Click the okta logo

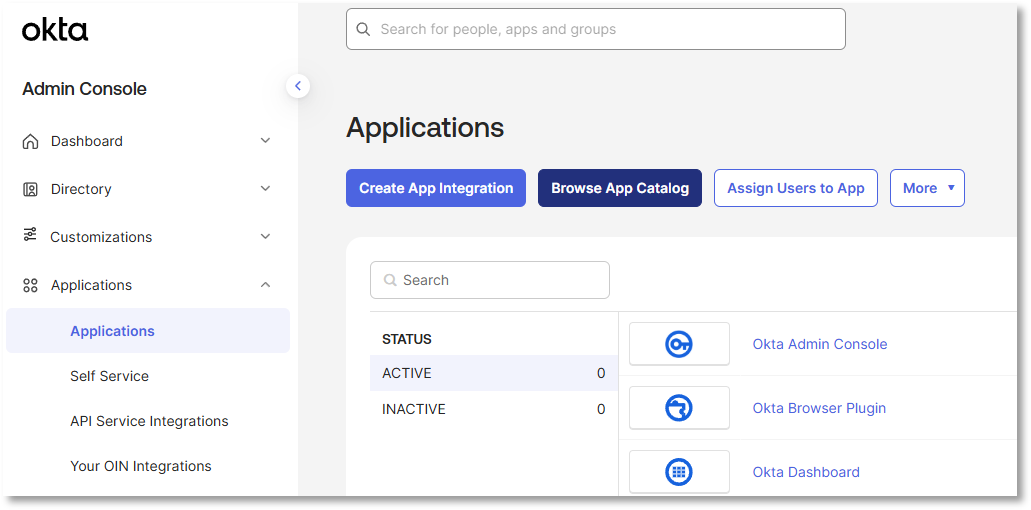[55, 30]
